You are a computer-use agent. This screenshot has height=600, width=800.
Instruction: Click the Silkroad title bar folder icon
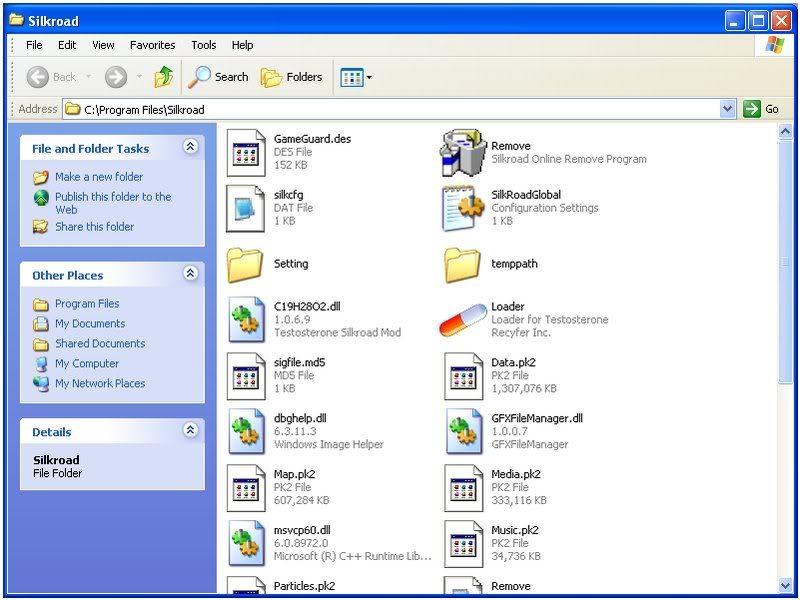16,20
